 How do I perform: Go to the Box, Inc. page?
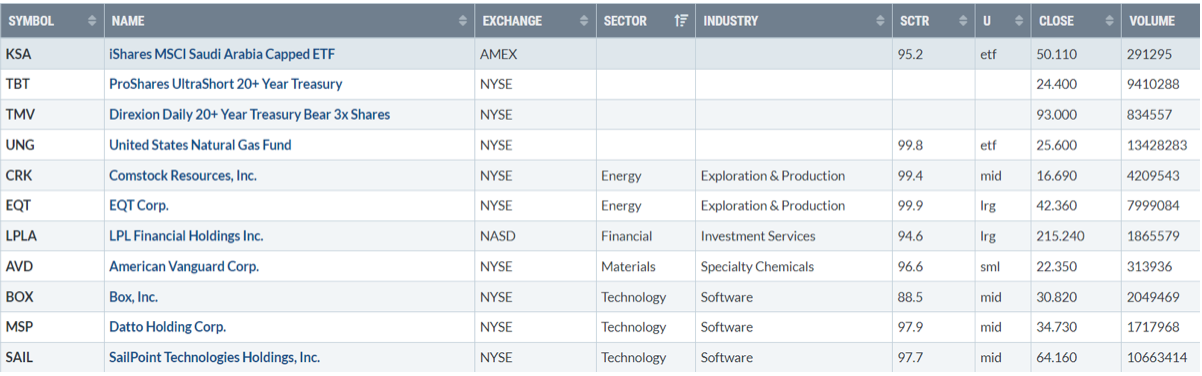click(x=133, y=297)
